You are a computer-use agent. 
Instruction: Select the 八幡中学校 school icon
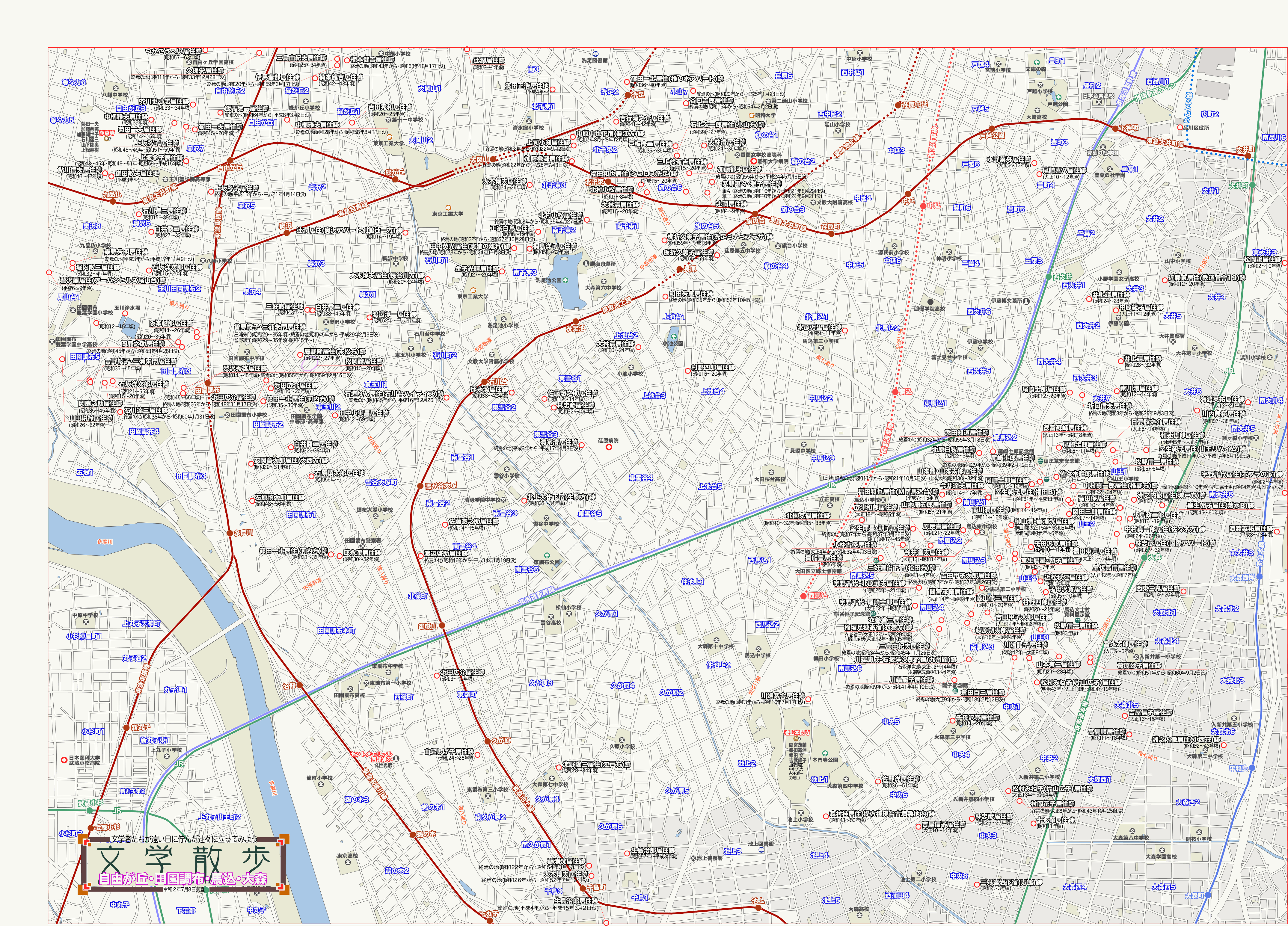(x=115, y=89)
